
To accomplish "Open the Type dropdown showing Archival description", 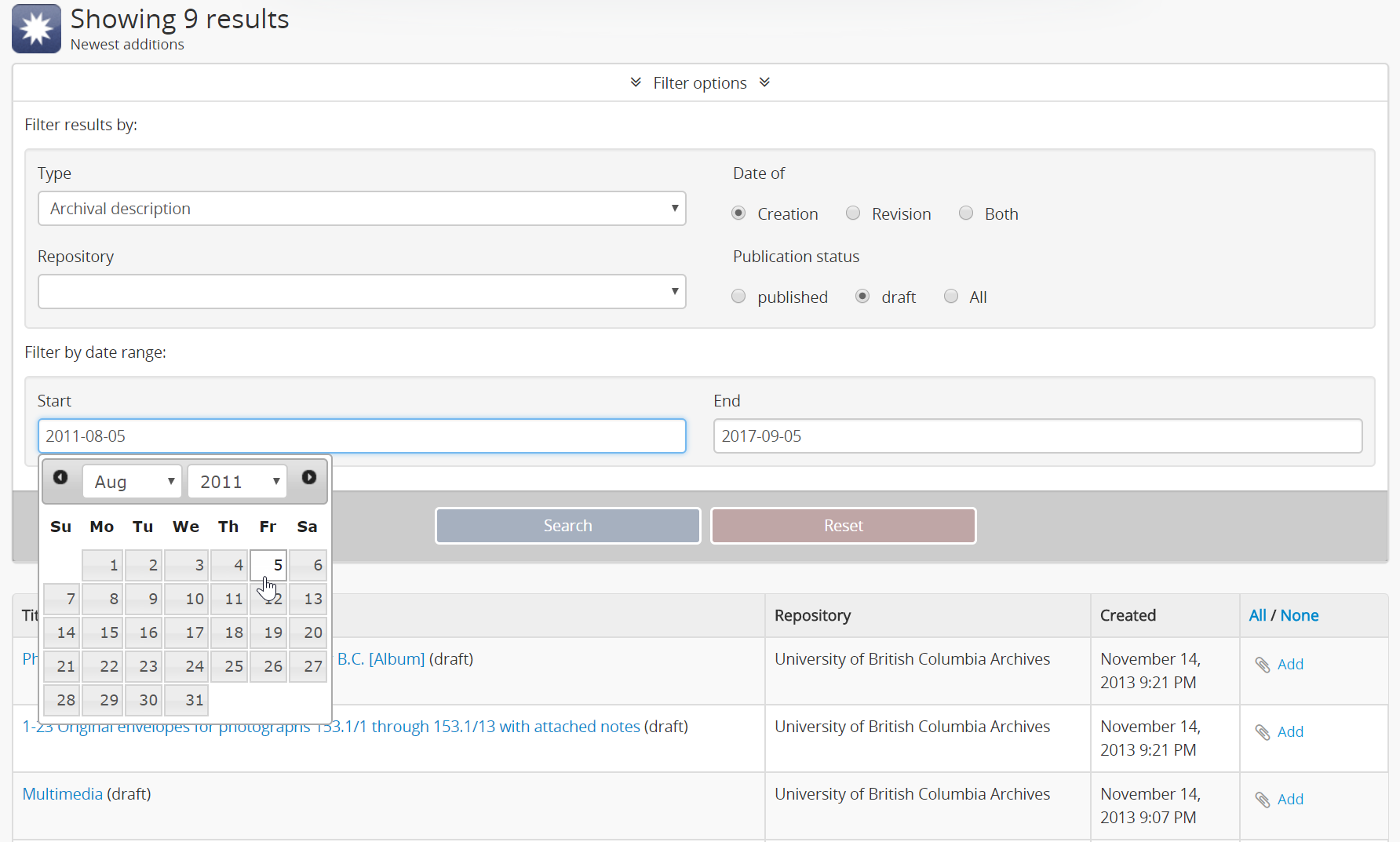I will [x=362, y=209].
